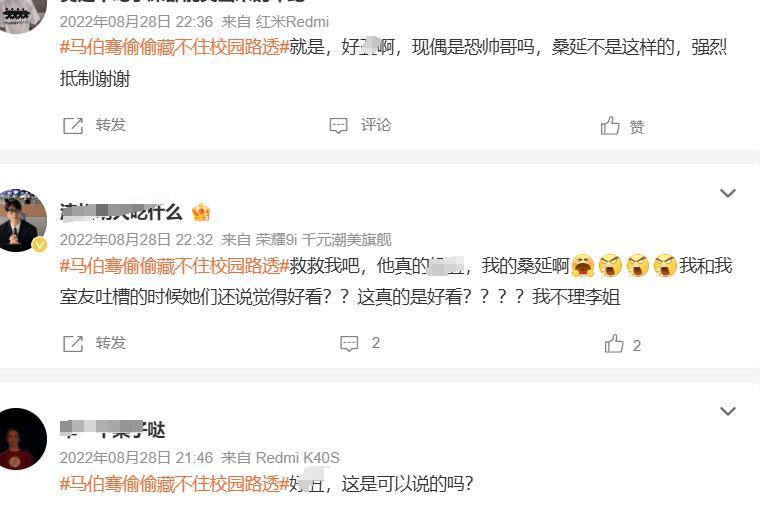This screenshot has width=760, height=512.
Task: Click the 2022年08月28日 21:46 timestamp
Action: (x=136, y=458)
